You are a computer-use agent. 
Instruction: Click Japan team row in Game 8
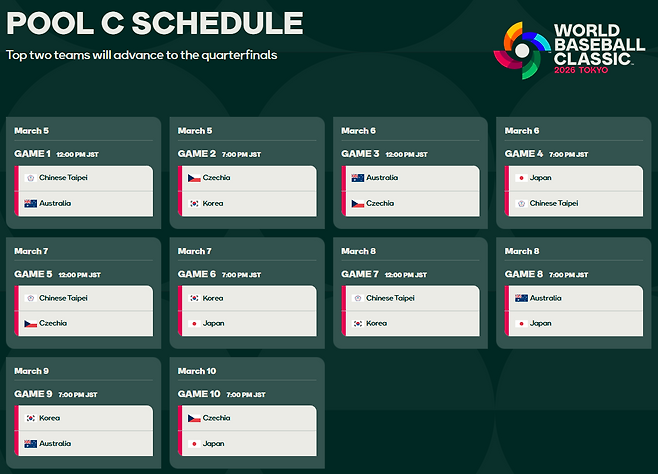[575, 323]
